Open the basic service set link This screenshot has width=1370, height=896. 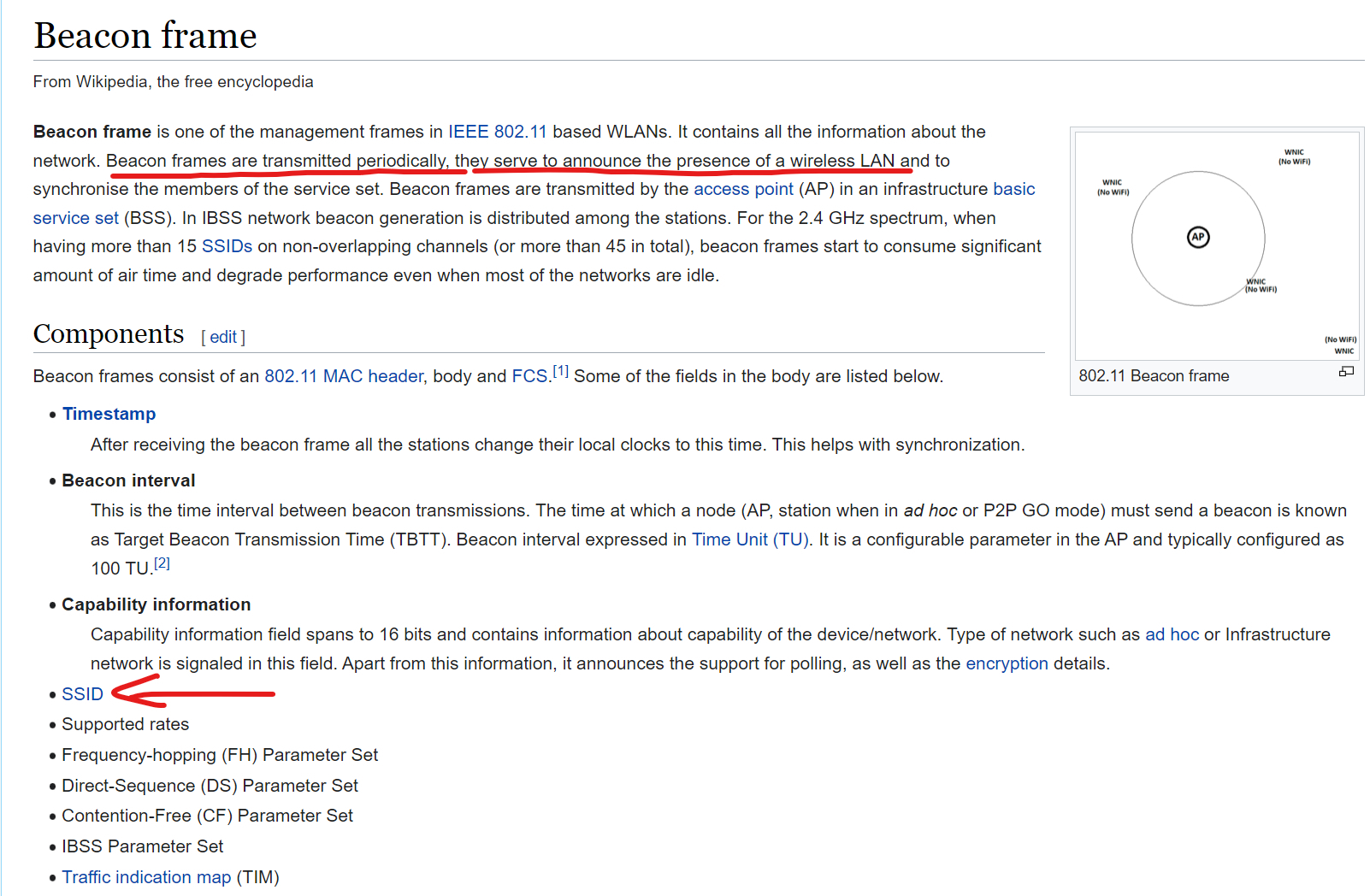(x=1014, y=189)
